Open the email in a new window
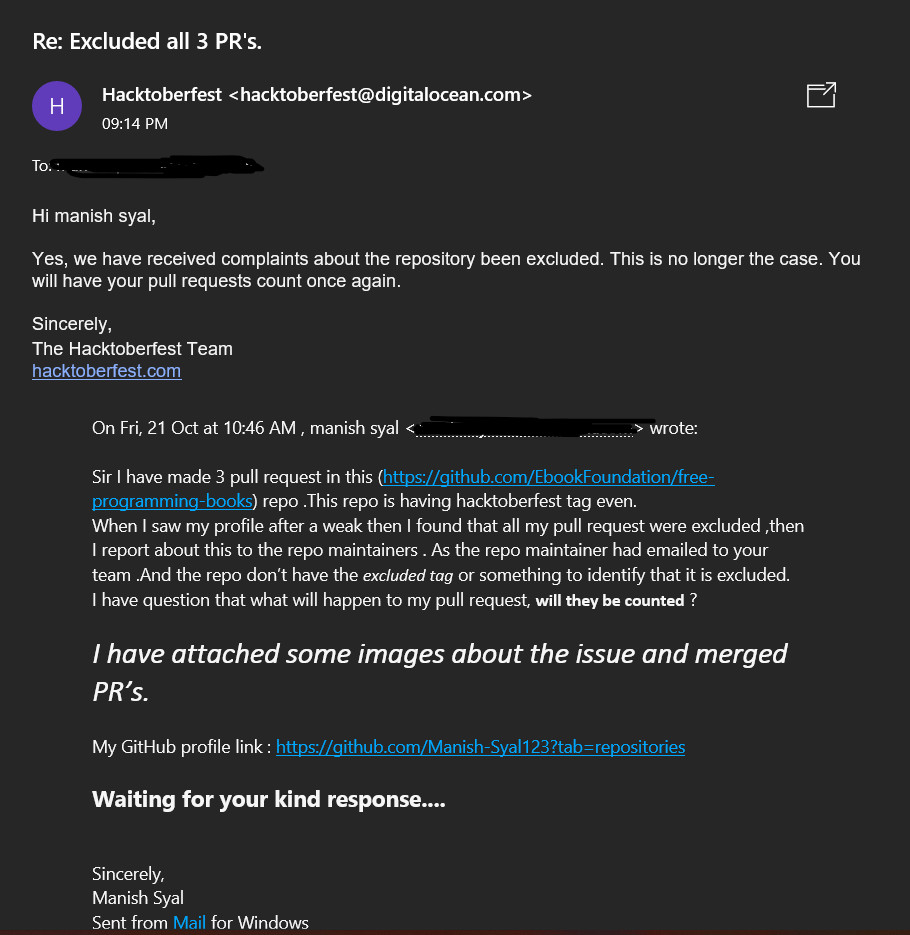 [820, 95]
